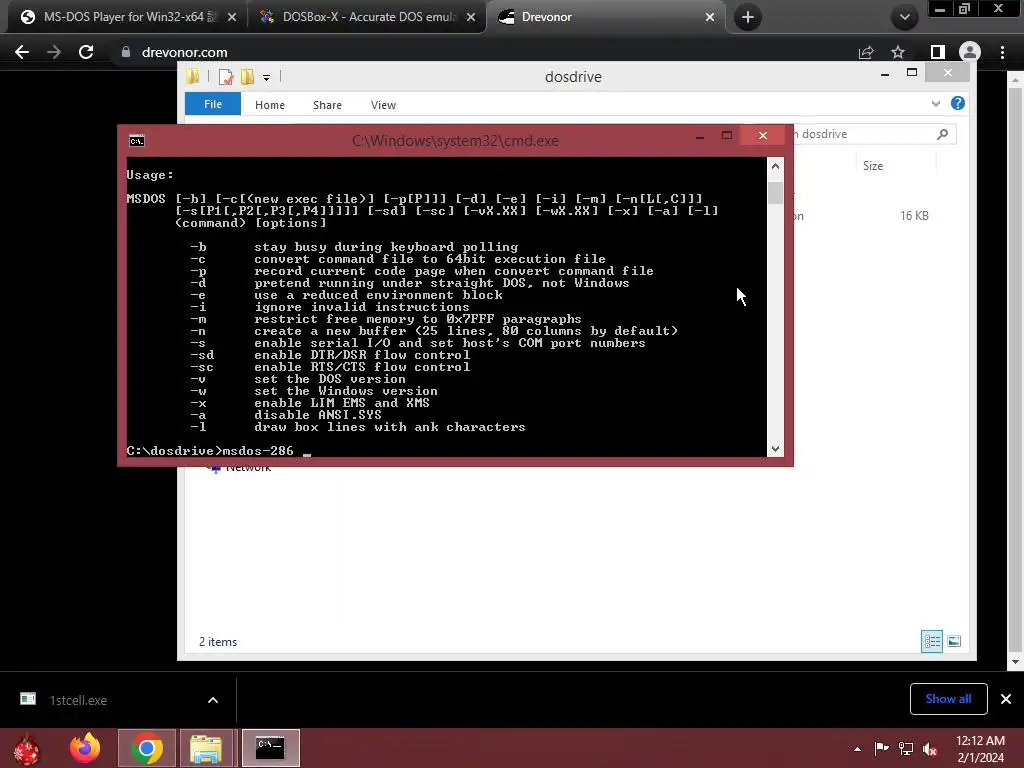This screenshot has width=1024, height=768.
Task: Close the MS-DOS Player tab
Action: 231,18
